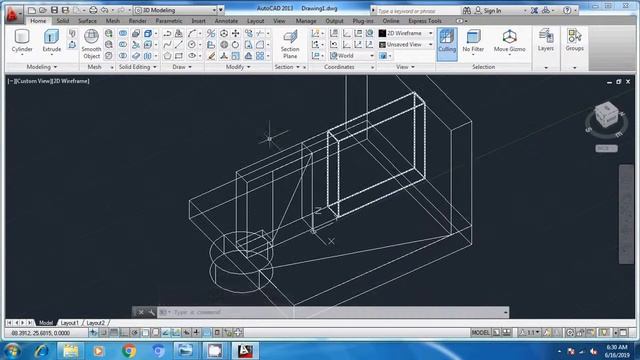Click Open file in Quick Access toolbar
The height and width of the screenshot is (360, 640).
click(42, 10)
